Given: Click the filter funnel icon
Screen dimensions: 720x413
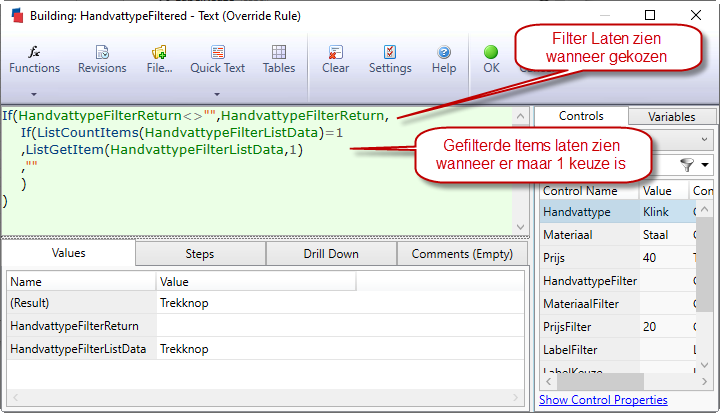Looking at the screenshot, I should point(686,164).
